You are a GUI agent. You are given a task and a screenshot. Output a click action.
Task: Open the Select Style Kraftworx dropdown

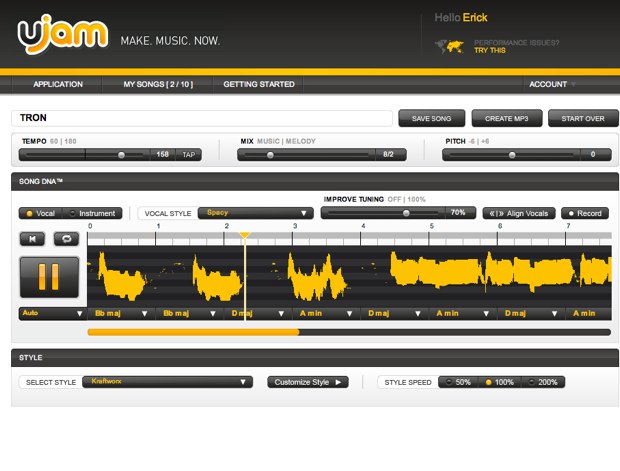tap(168, 382)
